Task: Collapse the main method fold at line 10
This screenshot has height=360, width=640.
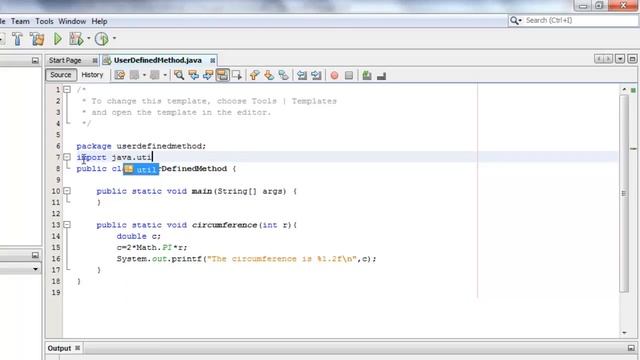Action: tap(67, 191)
